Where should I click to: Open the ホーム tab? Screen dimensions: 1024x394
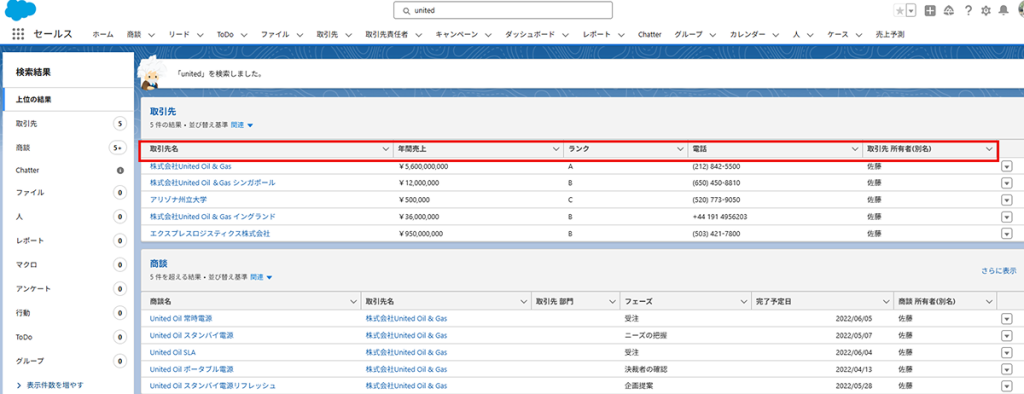coord(103,35)
